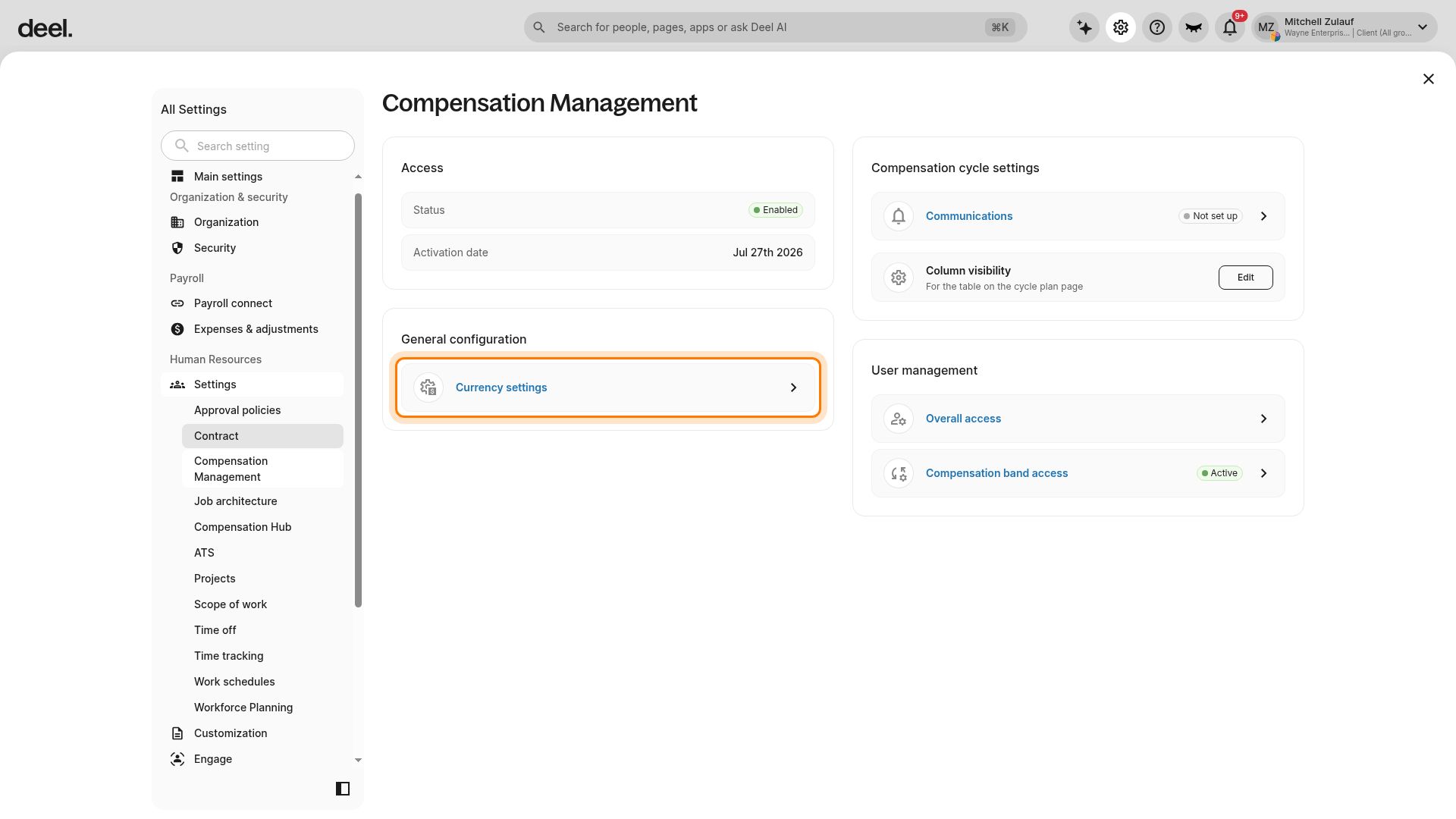Click the Currency settings gear icon
The height and width of the screenshot is (819, 1456).
[428, 388]
